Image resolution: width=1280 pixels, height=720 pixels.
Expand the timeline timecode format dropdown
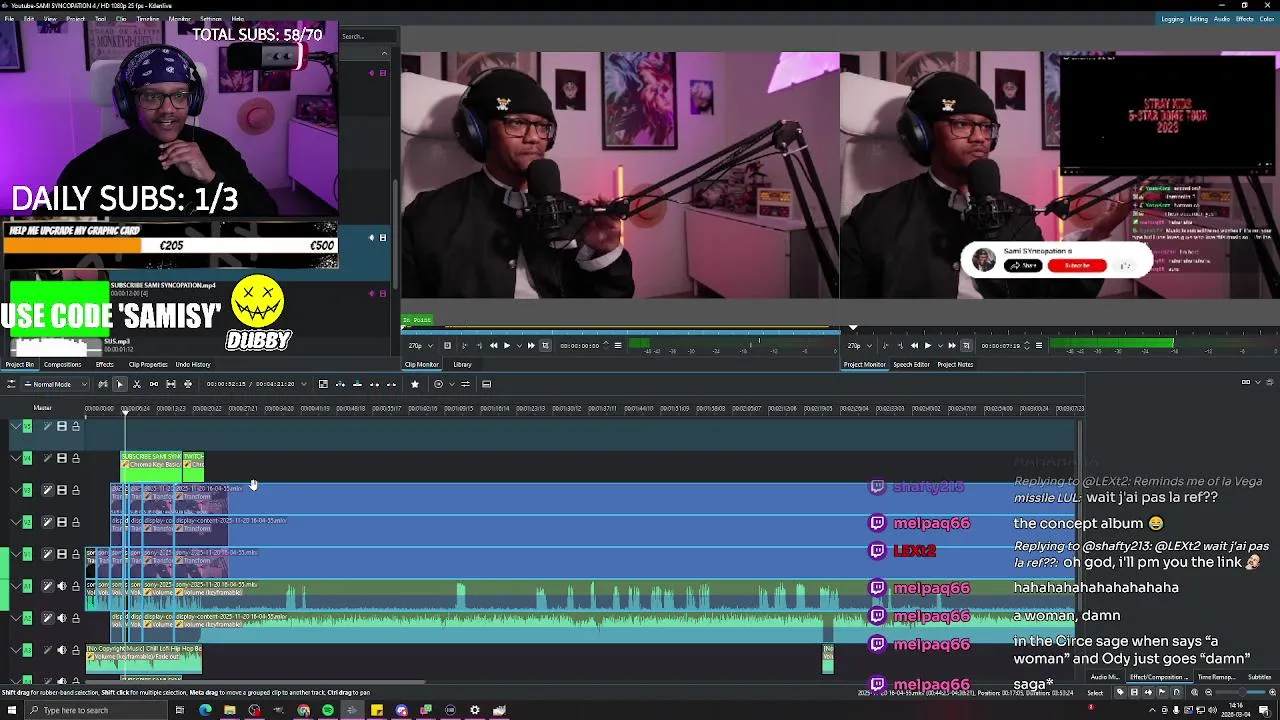click(304, 384)
